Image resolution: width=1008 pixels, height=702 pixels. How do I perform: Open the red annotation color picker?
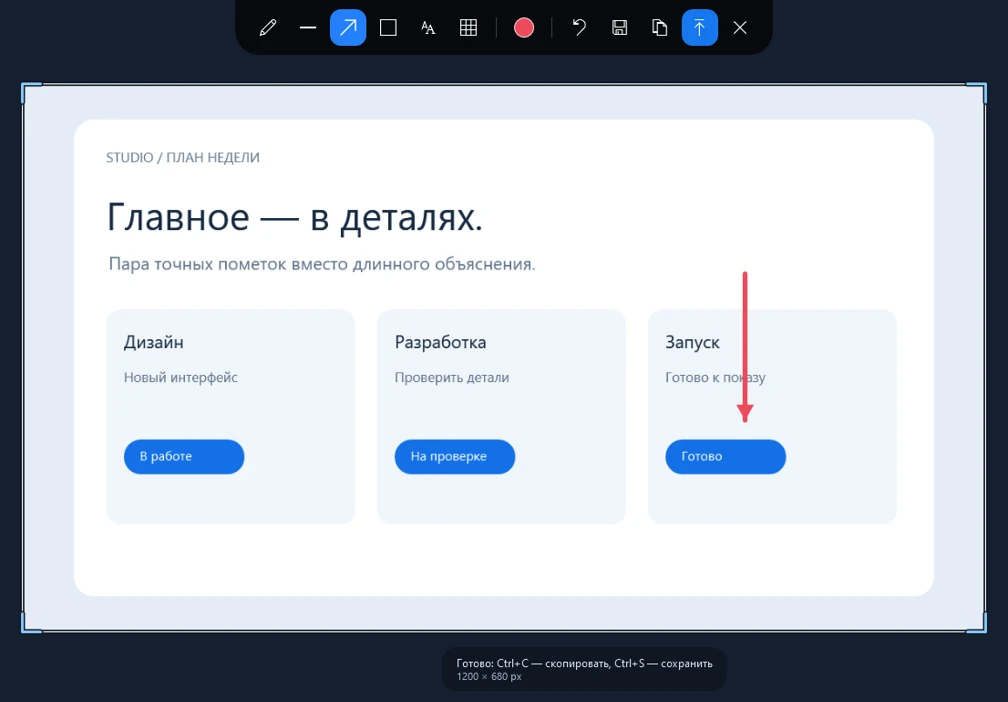pos(524,28)
